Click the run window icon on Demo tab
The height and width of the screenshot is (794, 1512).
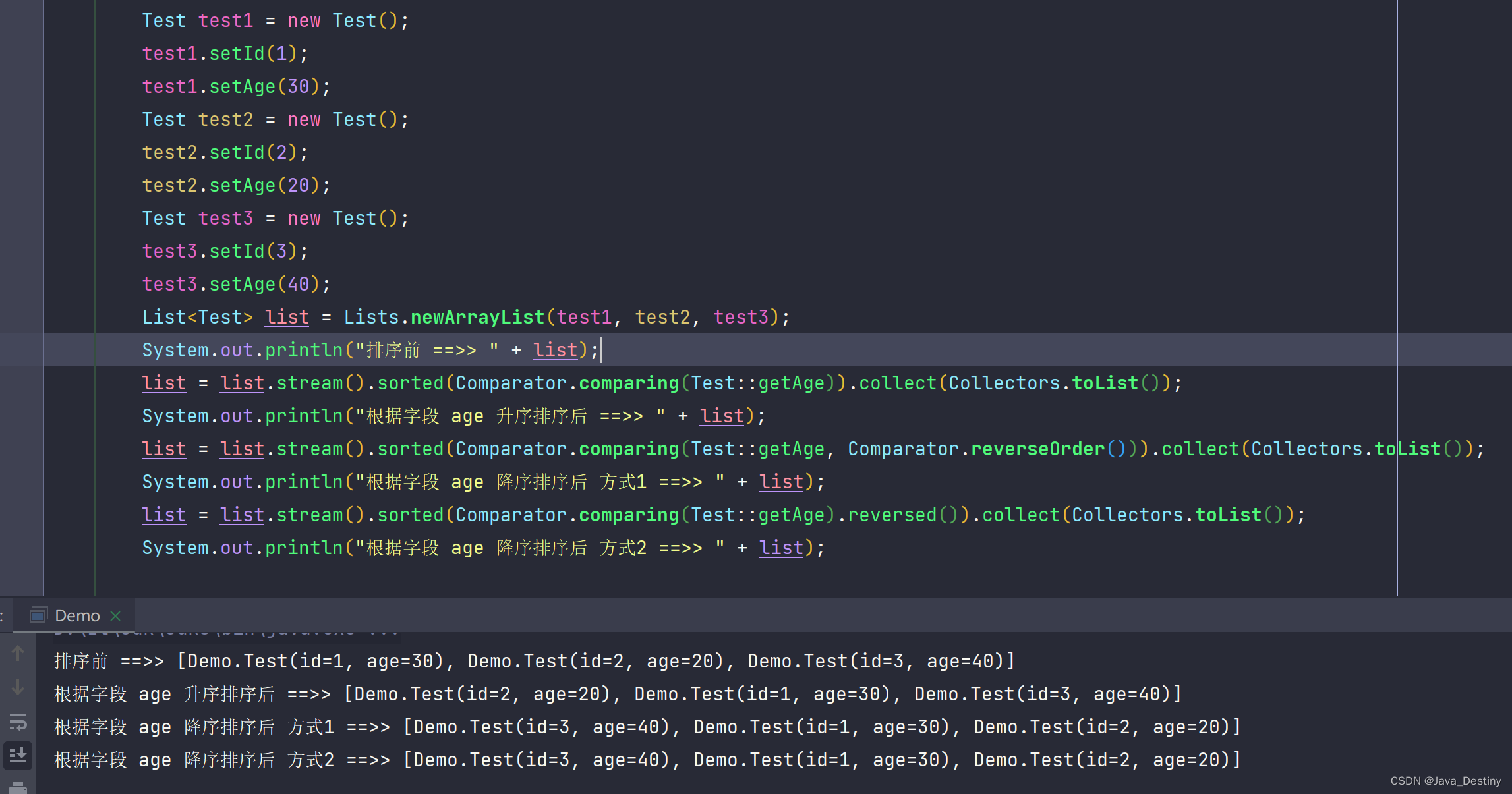coord(39,615)
